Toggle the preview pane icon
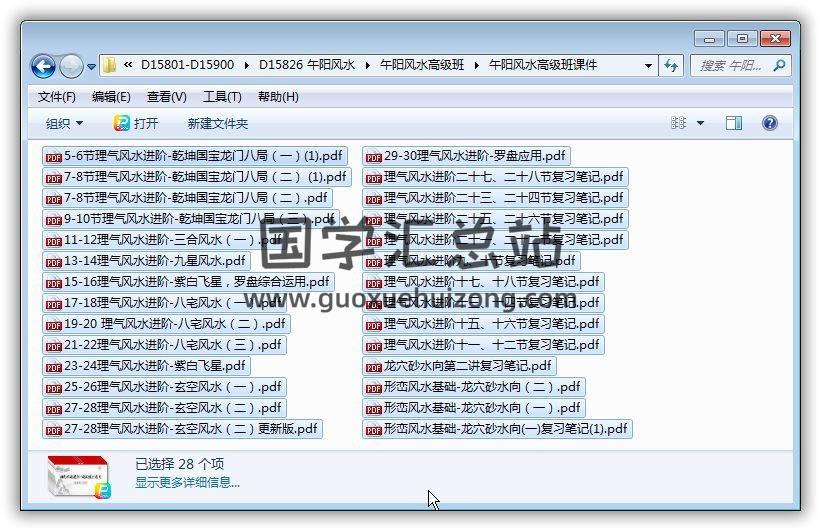This screenshot has height=531, width=821. click(x=734, y=123)
